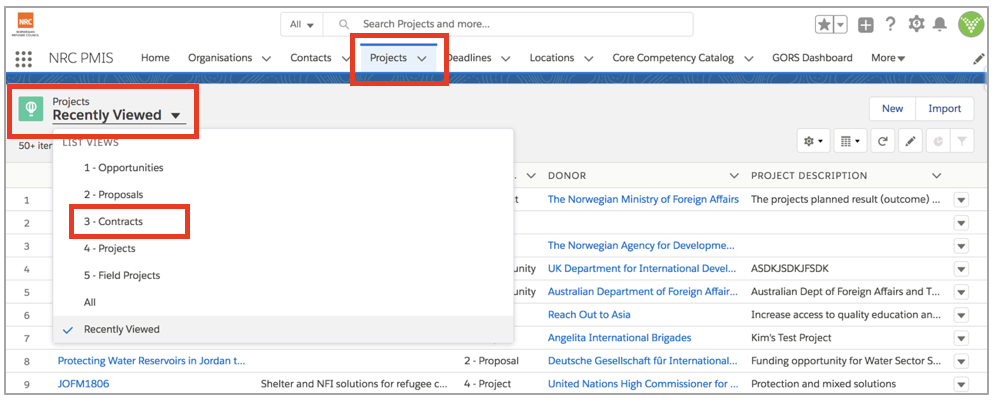Expand the Organisations tab chevron
The width and height of the screenshot is (994, 401).
tap(266, 58)
